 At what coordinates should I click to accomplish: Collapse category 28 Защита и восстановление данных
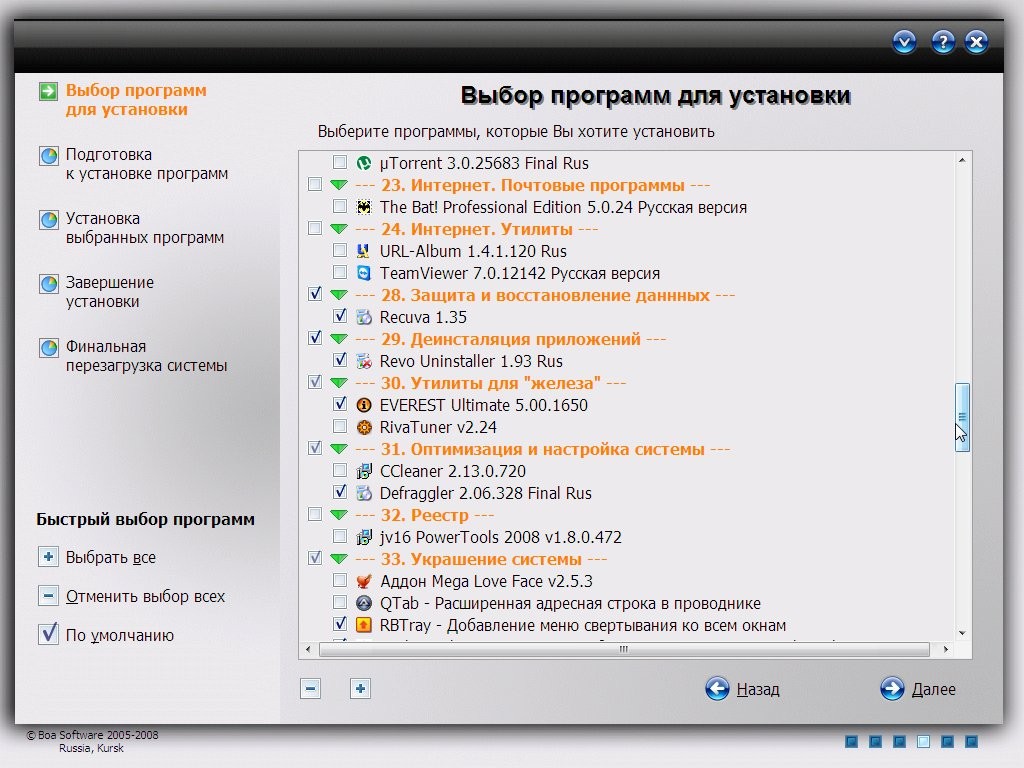(x=338, y=295)
